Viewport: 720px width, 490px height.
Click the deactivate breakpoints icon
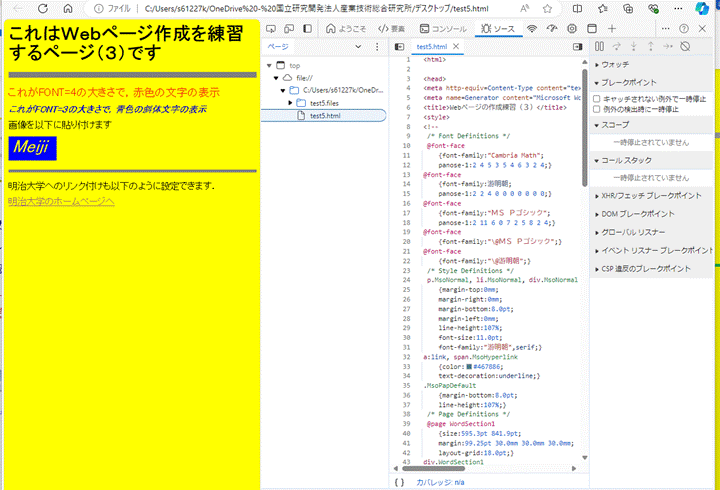pos(685,46)
